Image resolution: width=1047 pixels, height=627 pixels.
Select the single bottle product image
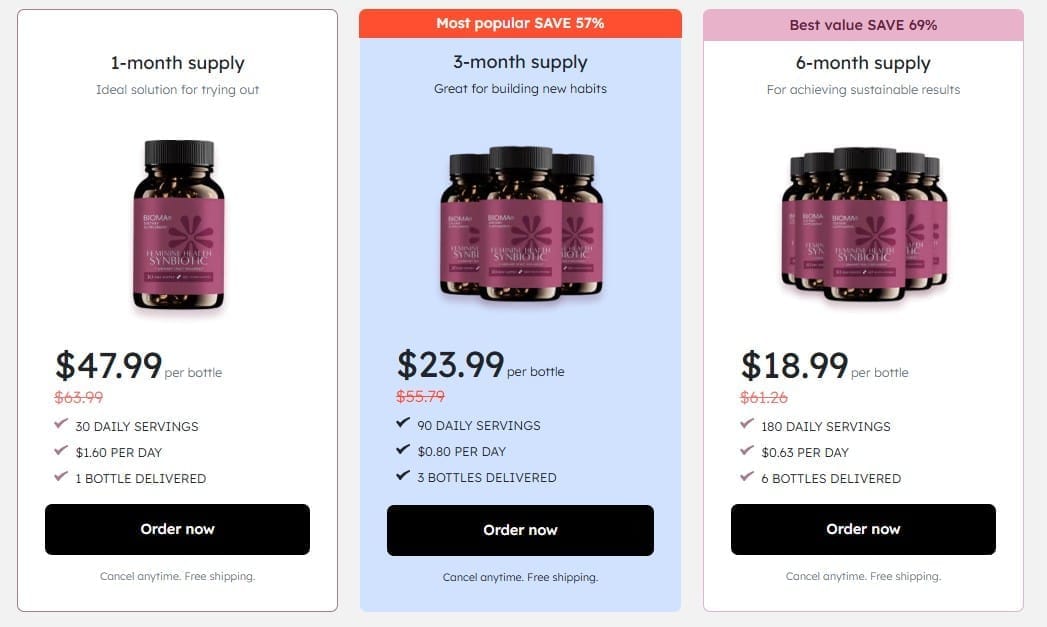point(178,224)
